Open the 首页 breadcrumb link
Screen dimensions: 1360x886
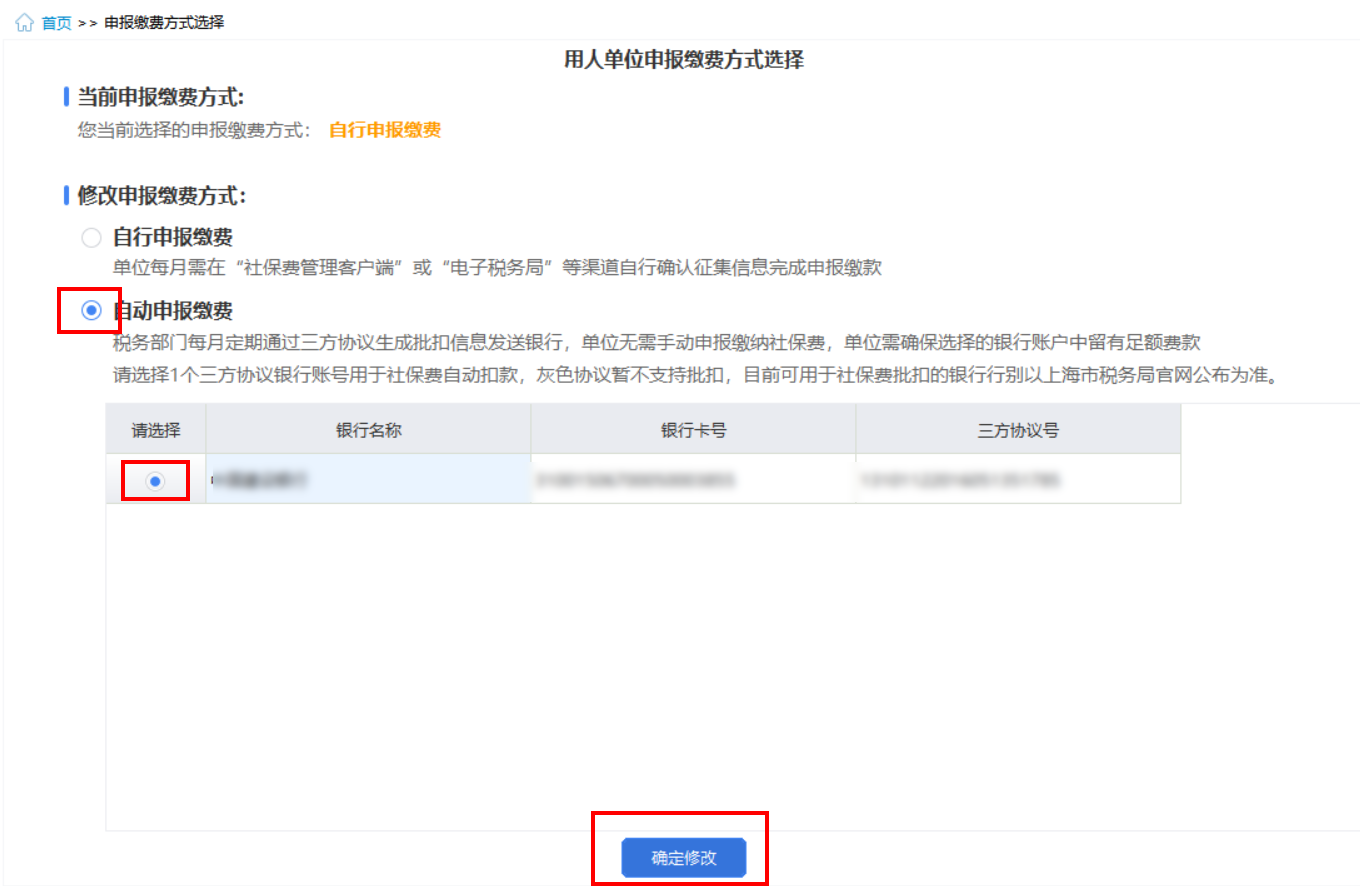56,23
